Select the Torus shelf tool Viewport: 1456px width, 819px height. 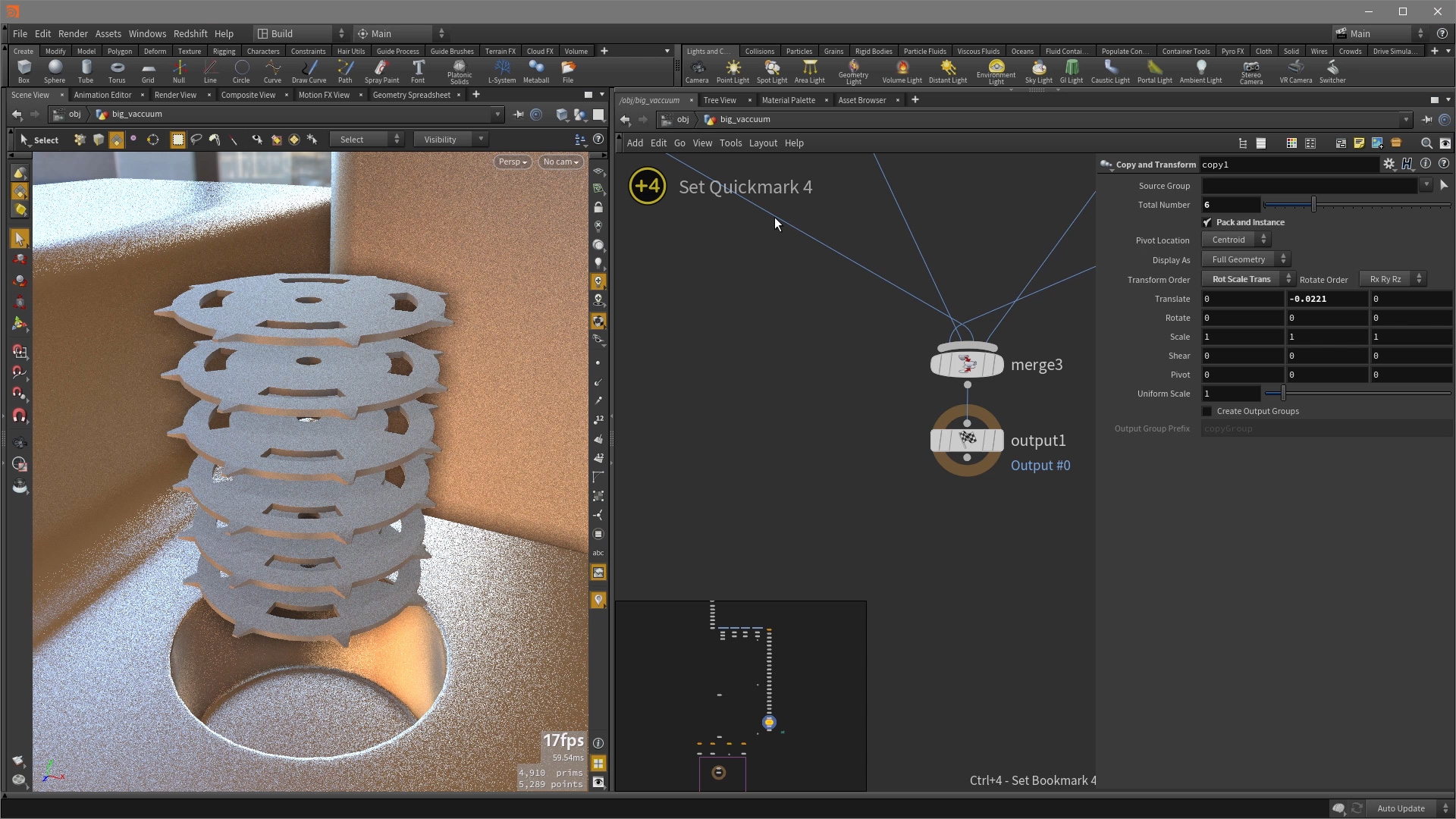[117, 71]
